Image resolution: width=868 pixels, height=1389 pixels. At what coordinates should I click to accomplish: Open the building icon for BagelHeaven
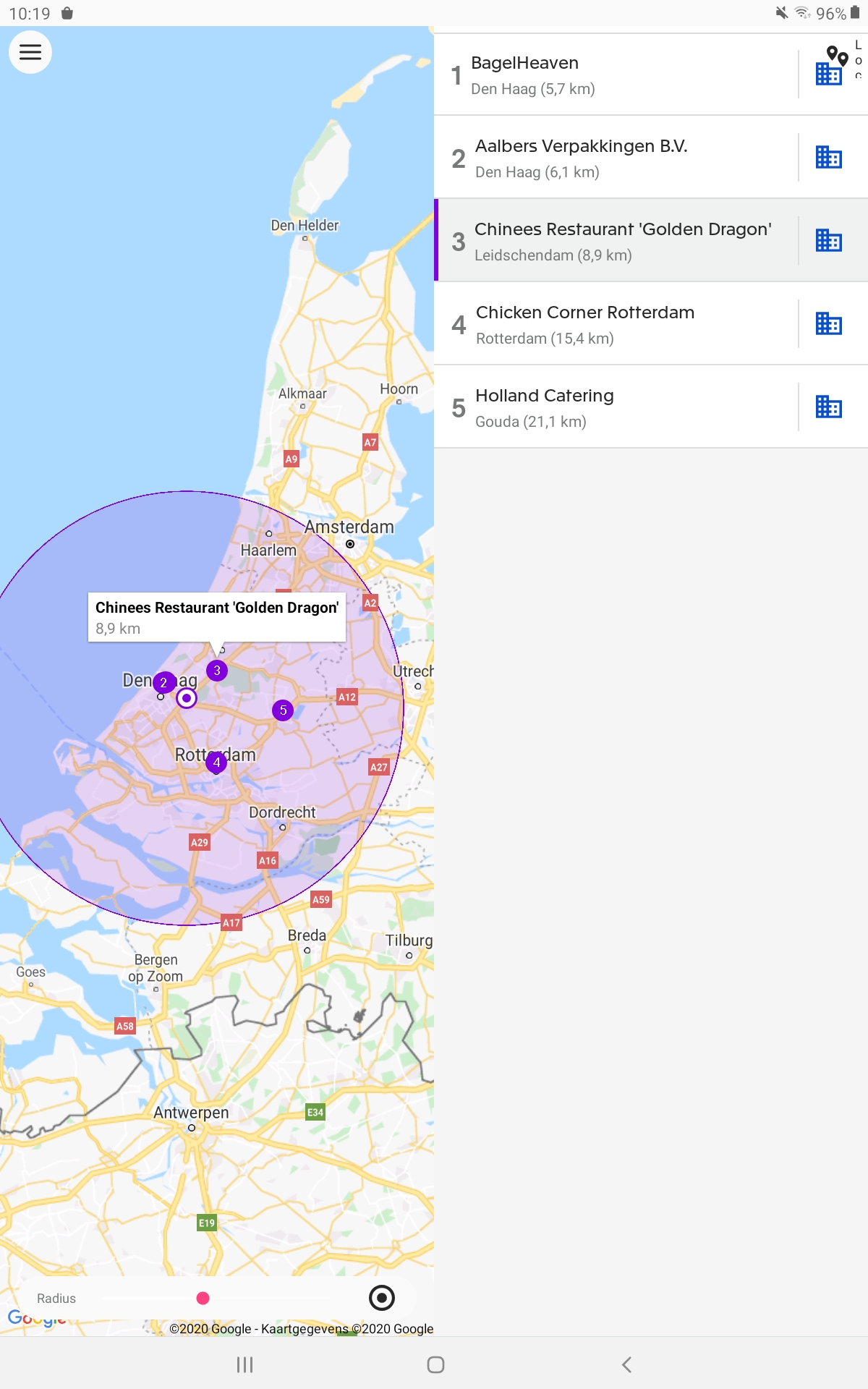pos(828,74)
